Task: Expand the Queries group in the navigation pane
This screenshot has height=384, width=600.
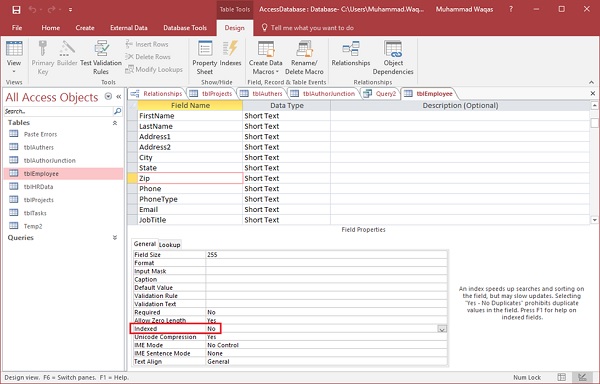Action: coord(115,238)
